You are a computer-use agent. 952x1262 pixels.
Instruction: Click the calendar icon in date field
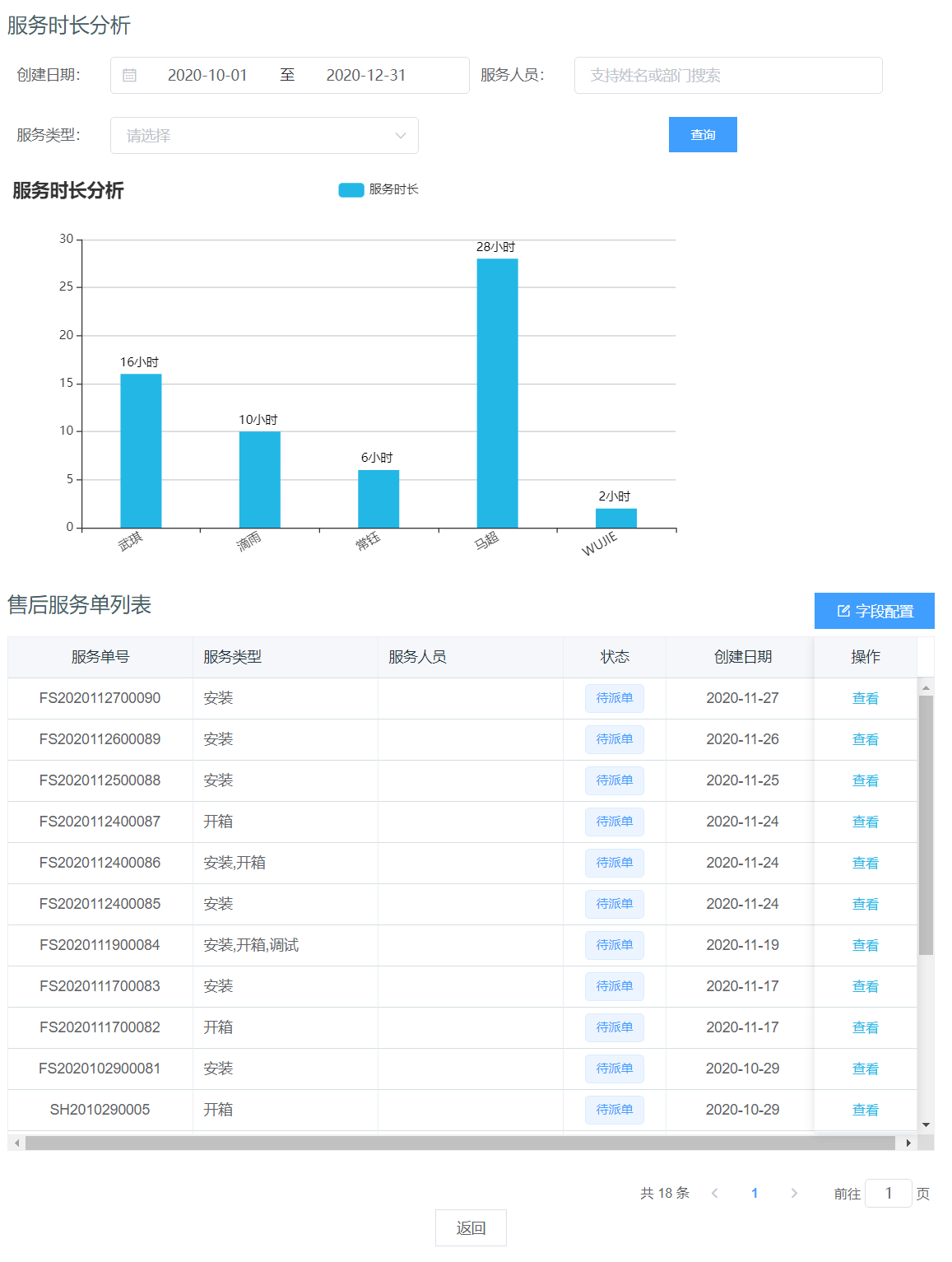(x=129, y=76)
